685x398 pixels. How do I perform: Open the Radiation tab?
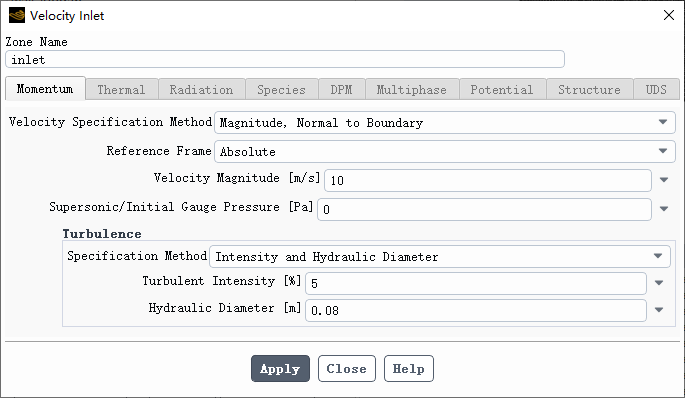coord(201,90)
